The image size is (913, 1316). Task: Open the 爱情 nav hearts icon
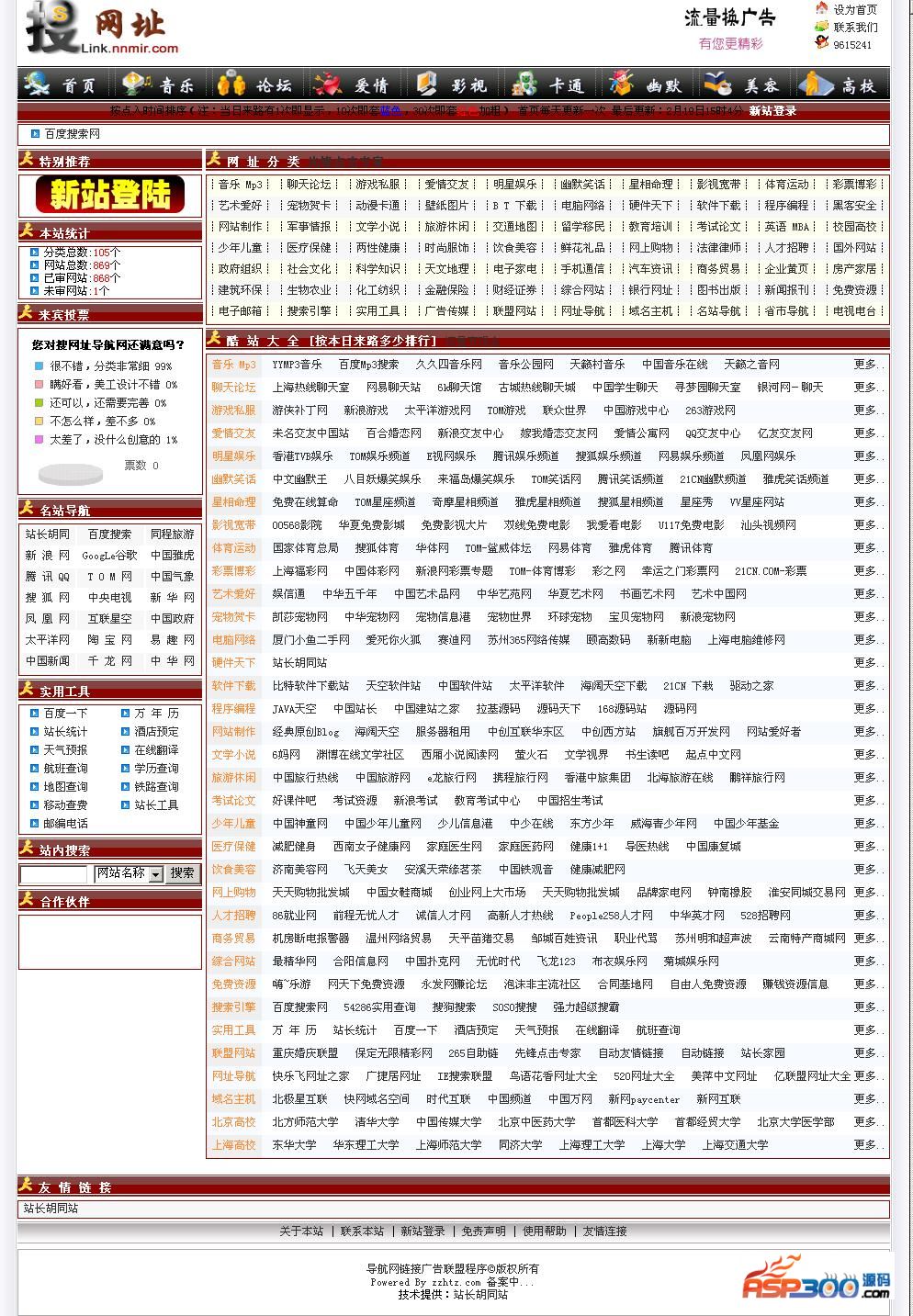(x=328, y=84)
